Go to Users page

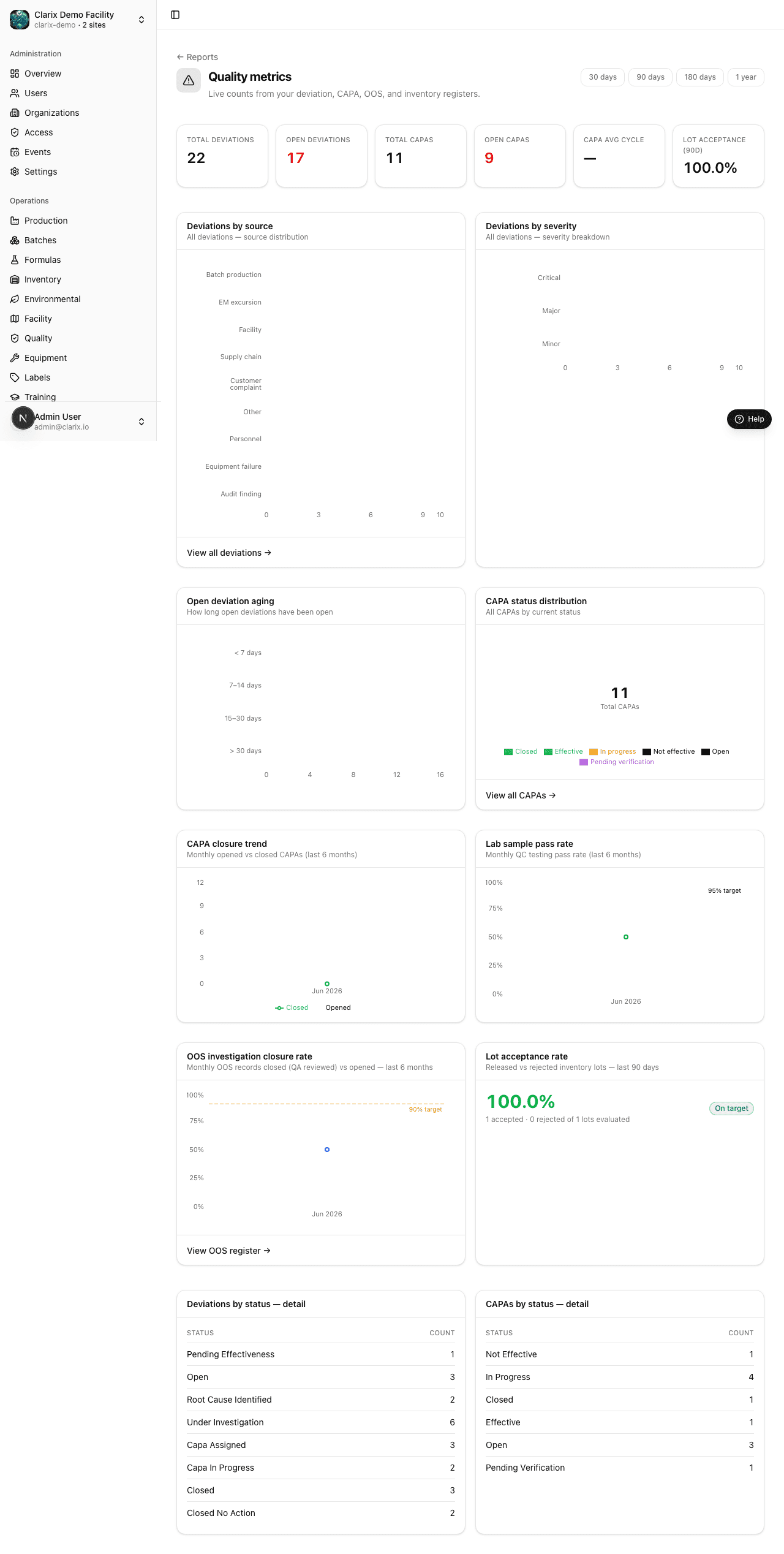[78, 93]
